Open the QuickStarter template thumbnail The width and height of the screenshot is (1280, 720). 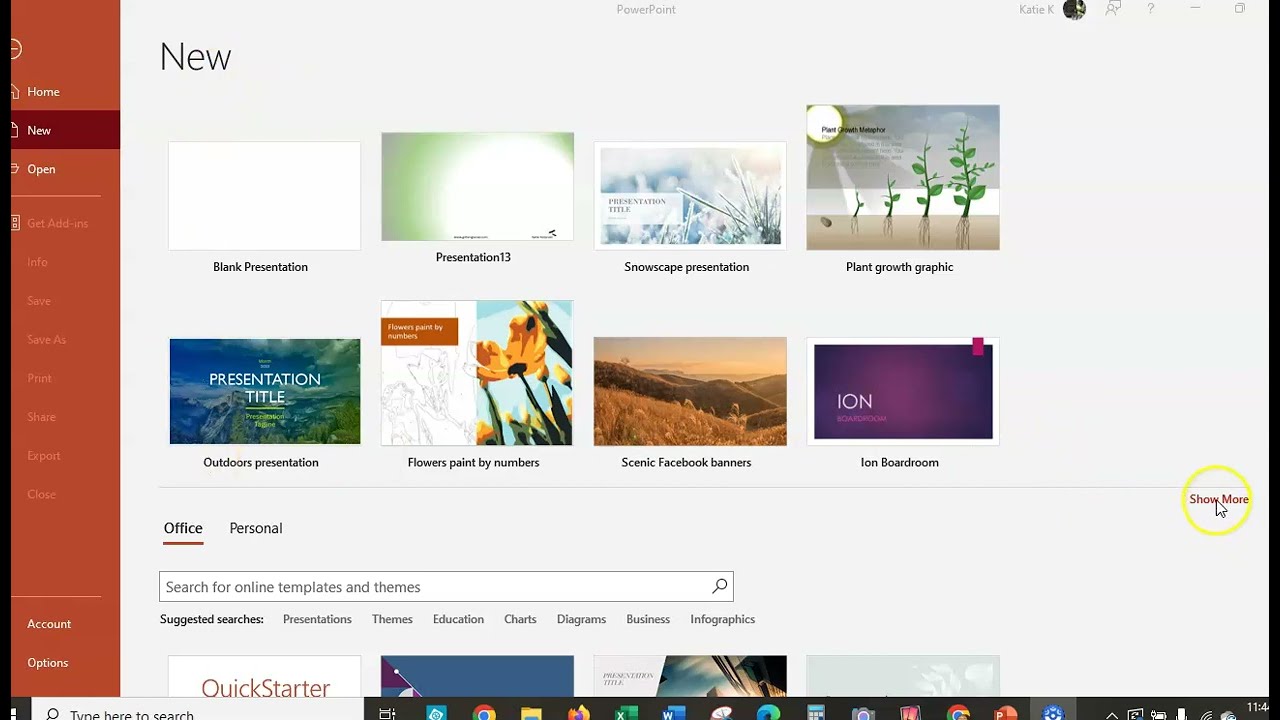click(264, 677)
